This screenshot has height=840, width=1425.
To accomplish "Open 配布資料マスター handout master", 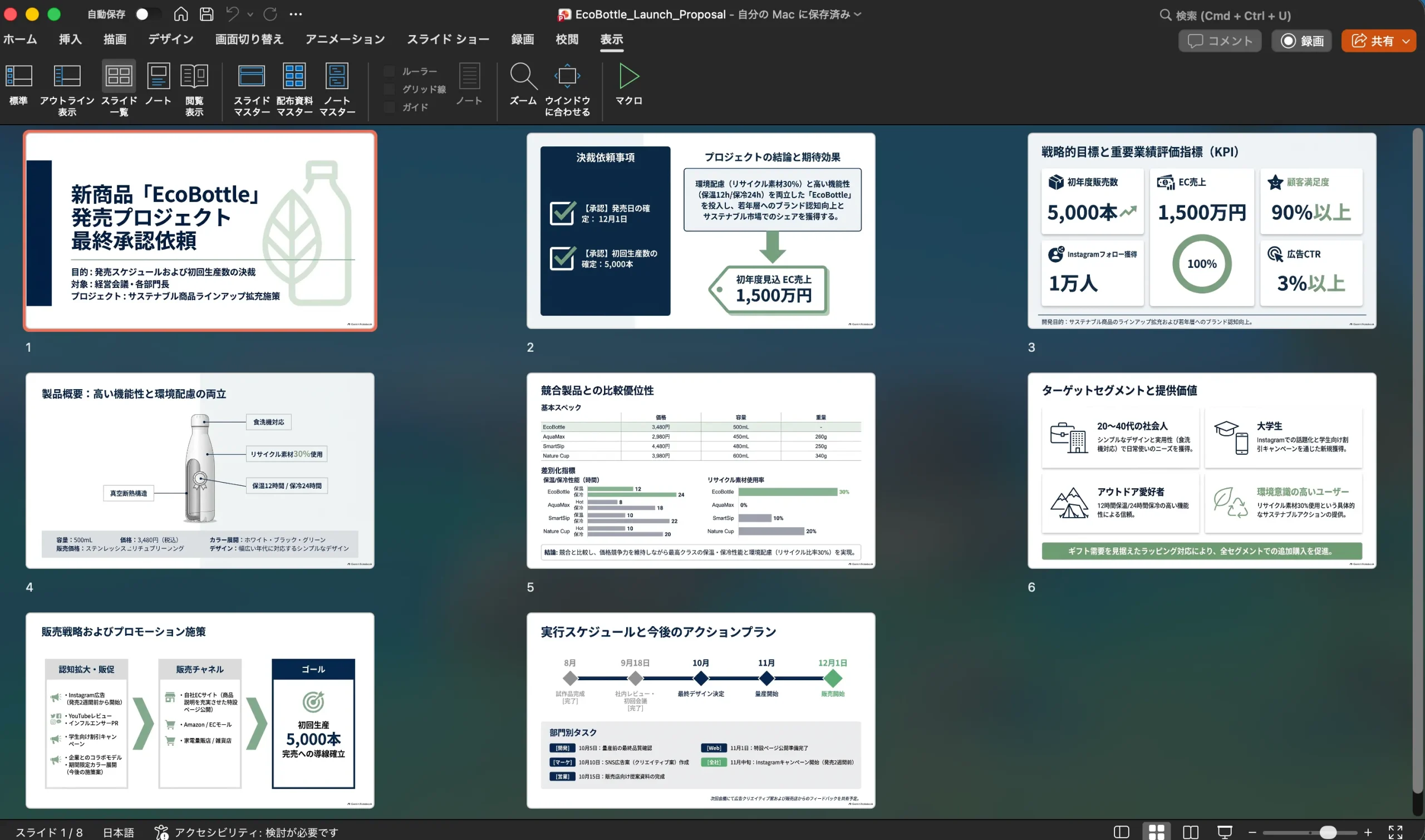I will (x=294, y=90).
